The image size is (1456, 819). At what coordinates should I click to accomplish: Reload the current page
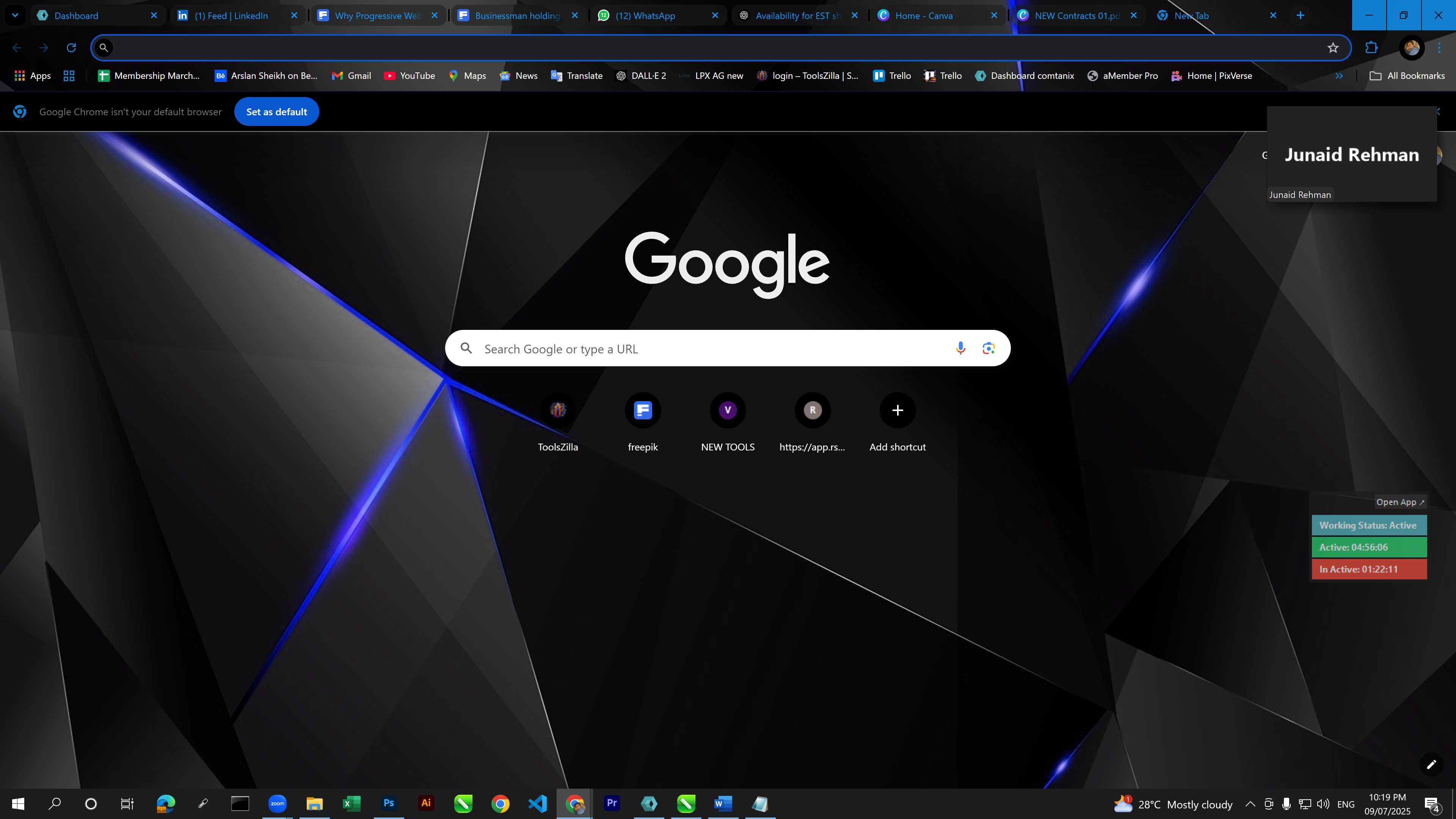[71, 47]
